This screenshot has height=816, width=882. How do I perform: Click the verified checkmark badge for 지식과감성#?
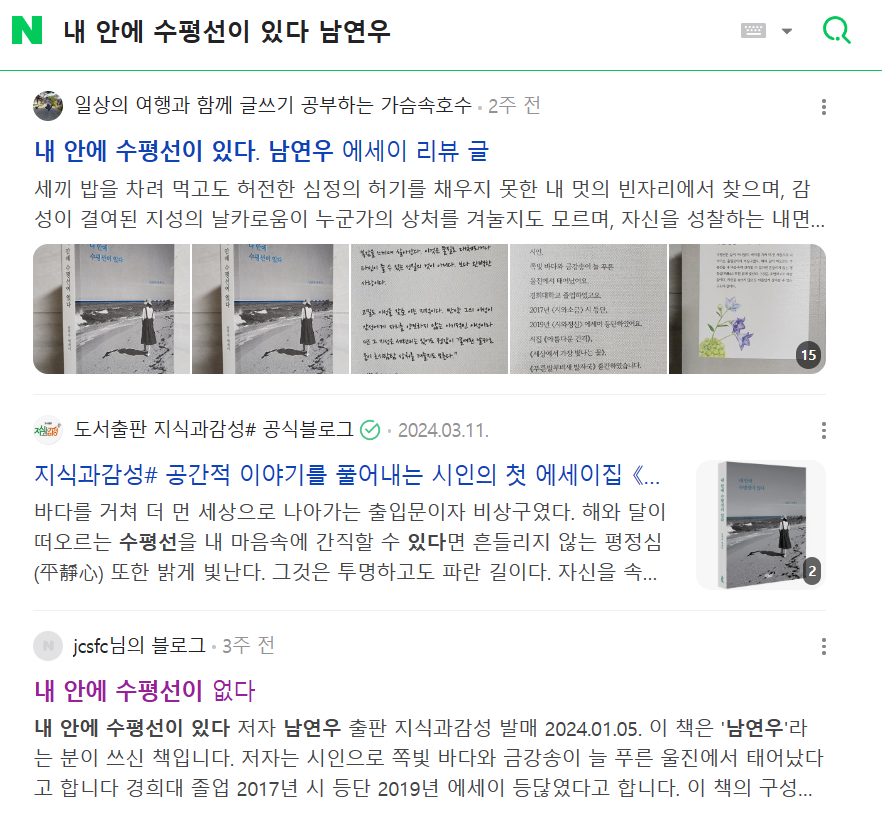pyautogui.click(x=370, y=430)
